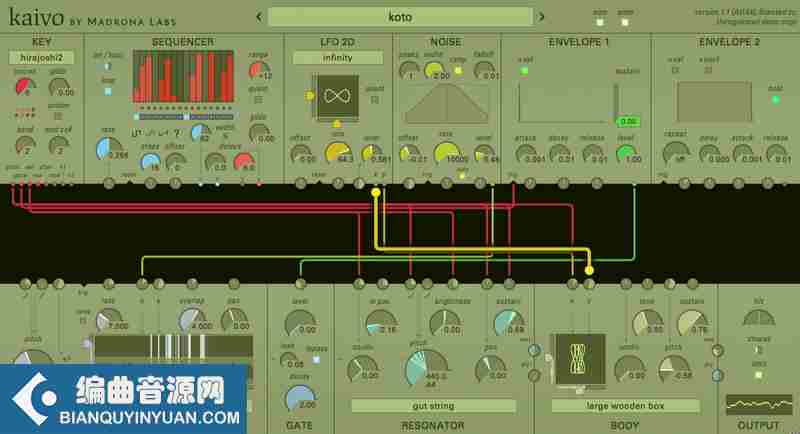Viewport: 800px width, 434px height.
Task: Click the green Envelope 1 level knob
Action: 627,154
